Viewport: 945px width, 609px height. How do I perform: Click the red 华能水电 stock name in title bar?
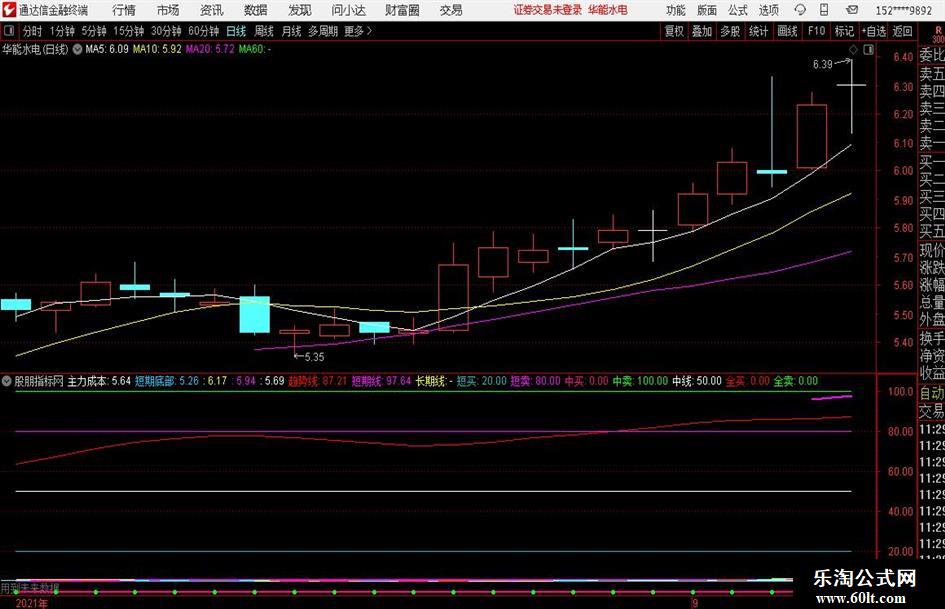click(608, 10)
